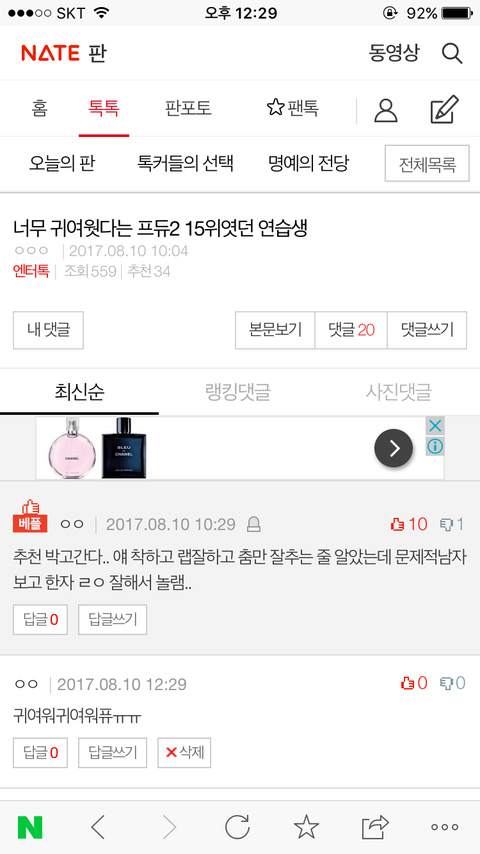This screenshot has width=480, height=854.
Task: Close the perfume ad with X icon
Action: tap(434, 426)
